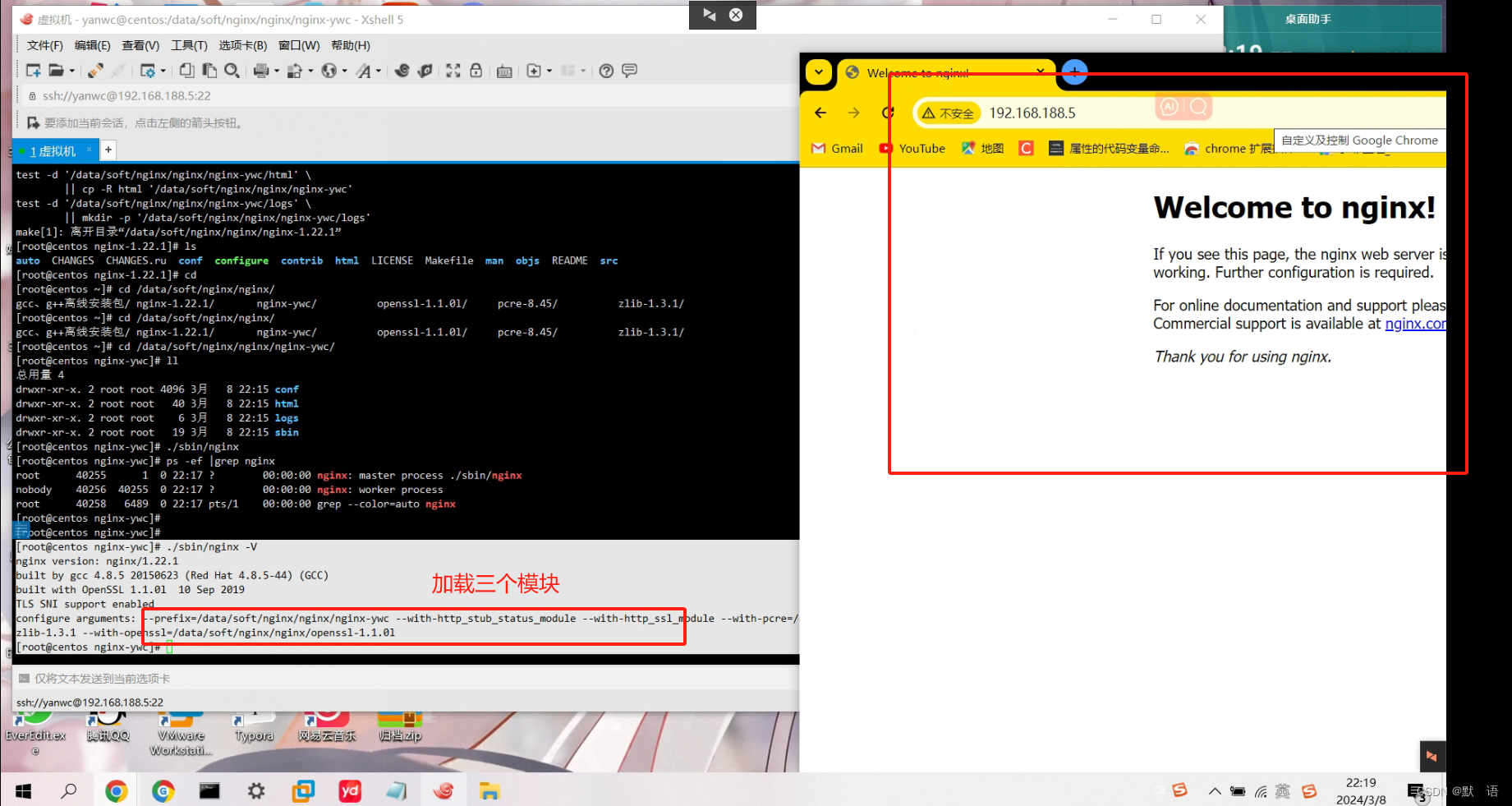
Task: Expand the session properties dropdown arrow
Action: (x=163, y=71)
